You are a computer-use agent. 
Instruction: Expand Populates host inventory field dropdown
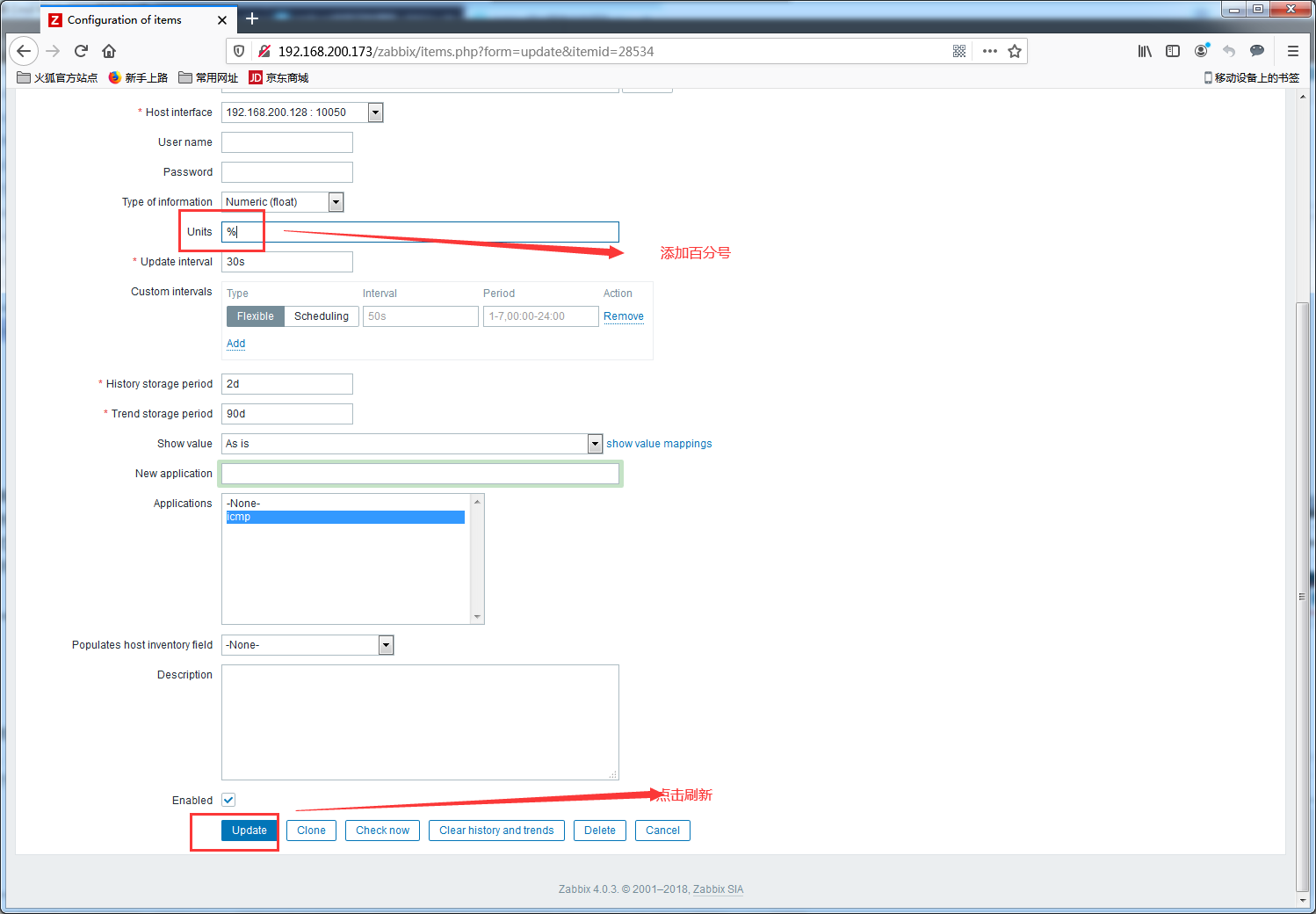307,645
